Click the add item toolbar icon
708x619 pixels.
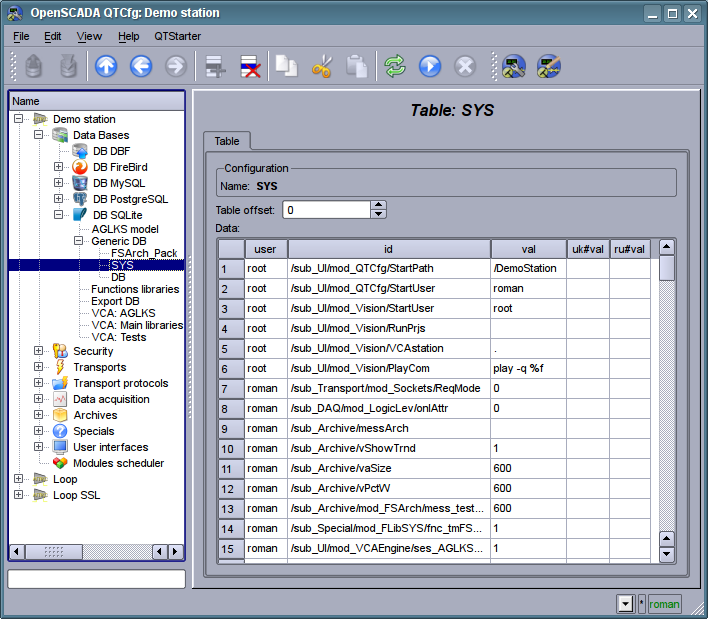pyautogui.click(x=215, y=66)
